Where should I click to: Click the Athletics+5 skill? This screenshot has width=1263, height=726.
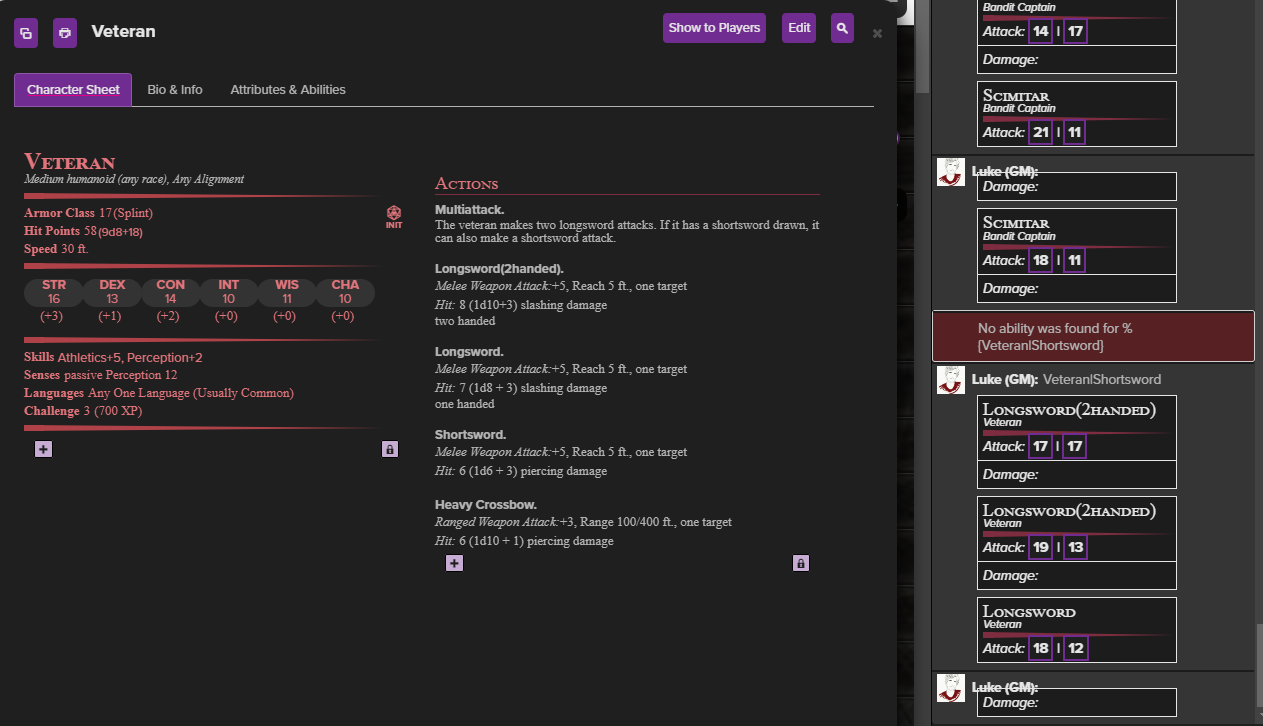point(89,358)
